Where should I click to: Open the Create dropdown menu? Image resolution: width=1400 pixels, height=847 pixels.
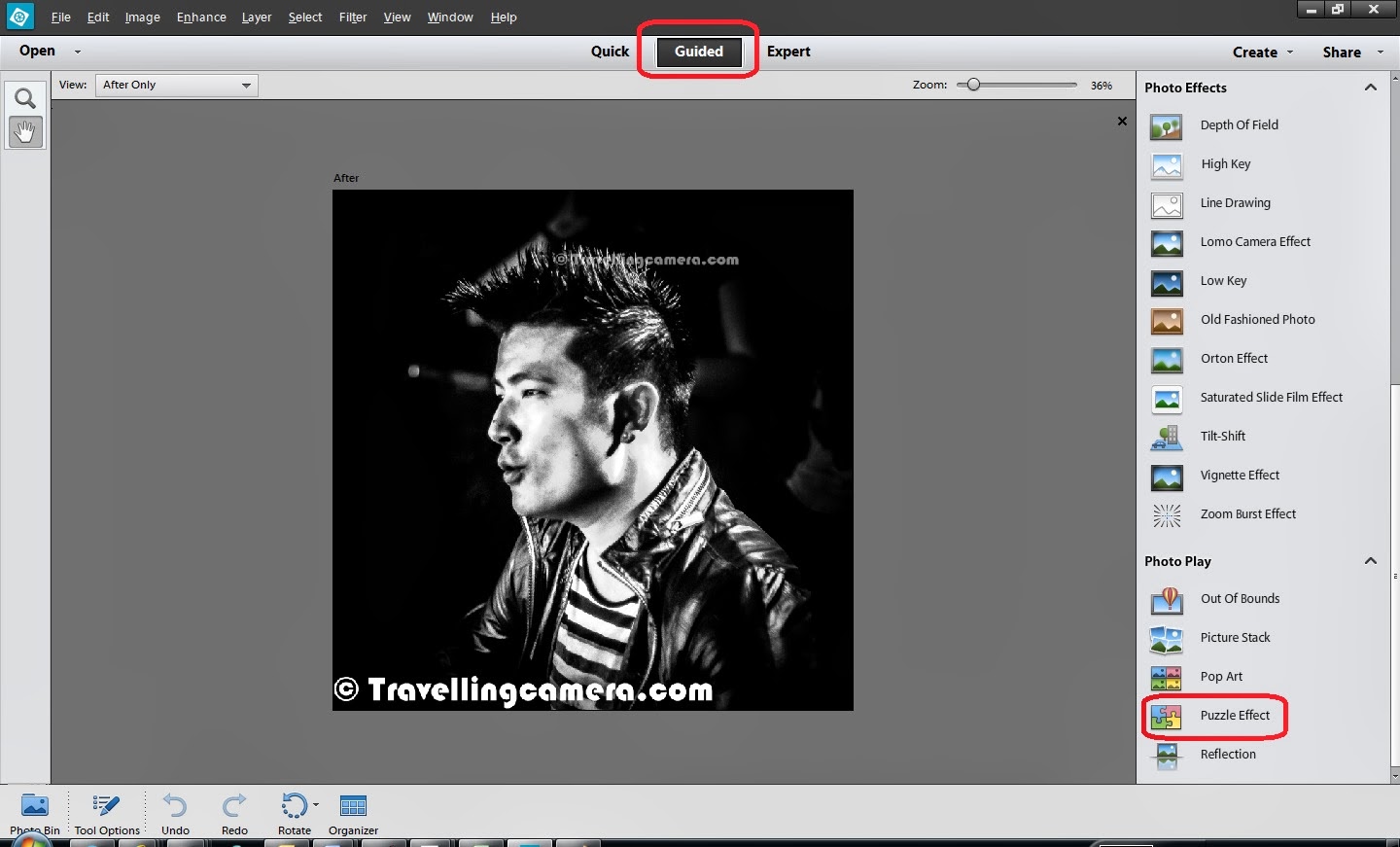point(1263,53)
